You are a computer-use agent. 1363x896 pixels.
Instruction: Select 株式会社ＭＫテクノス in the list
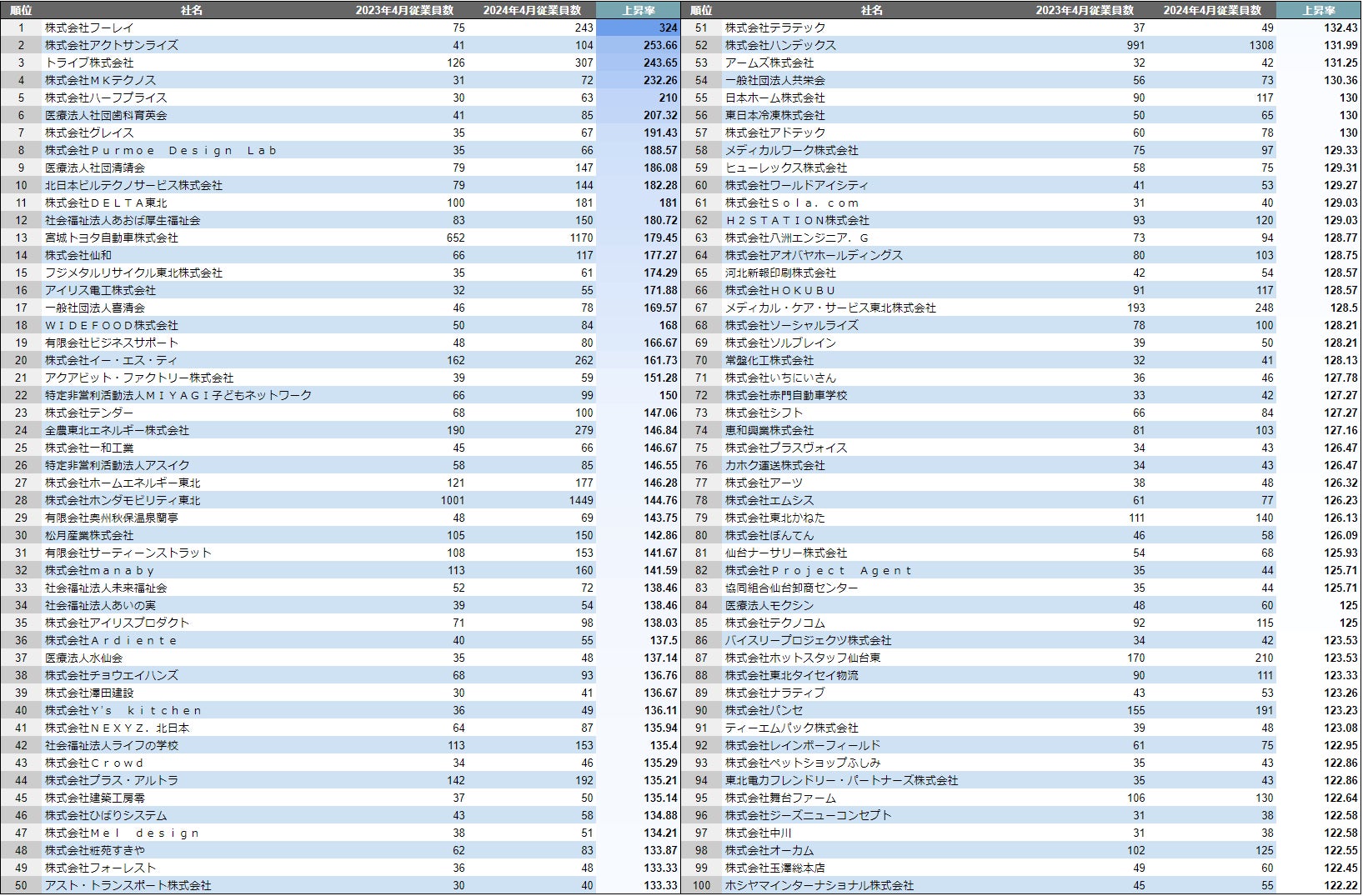pyautogui.click(x=100, y=80)
